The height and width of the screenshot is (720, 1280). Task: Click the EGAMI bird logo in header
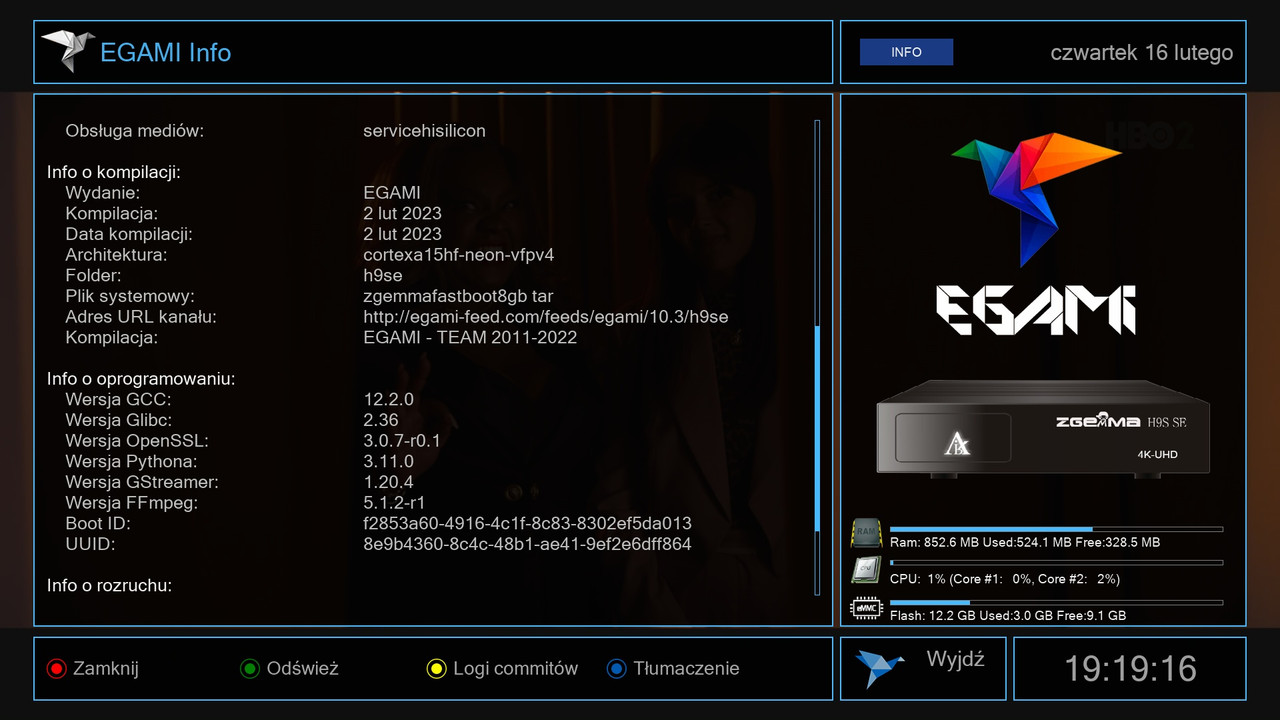(67, 50)
